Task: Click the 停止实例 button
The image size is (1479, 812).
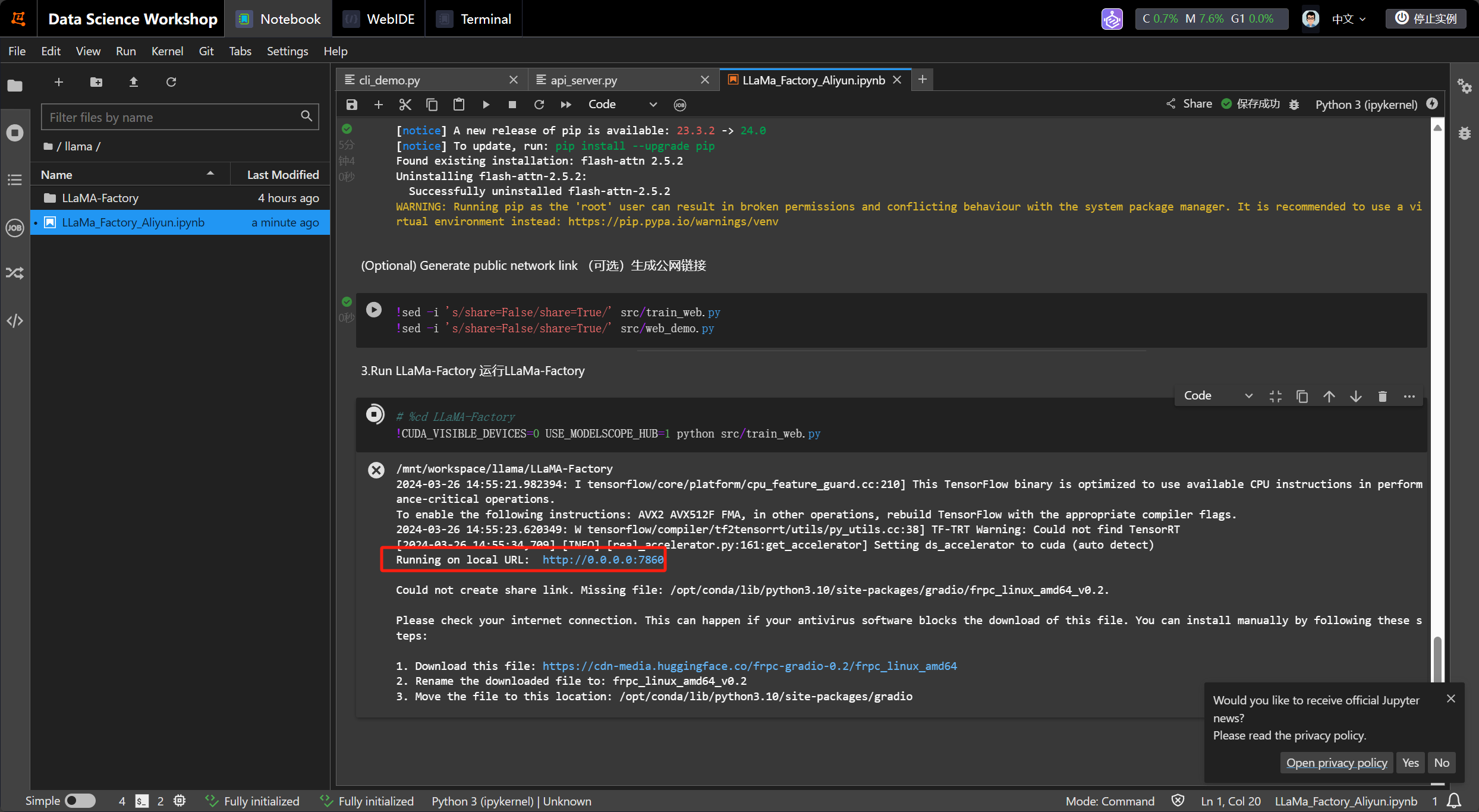Action: point(1426,18)
